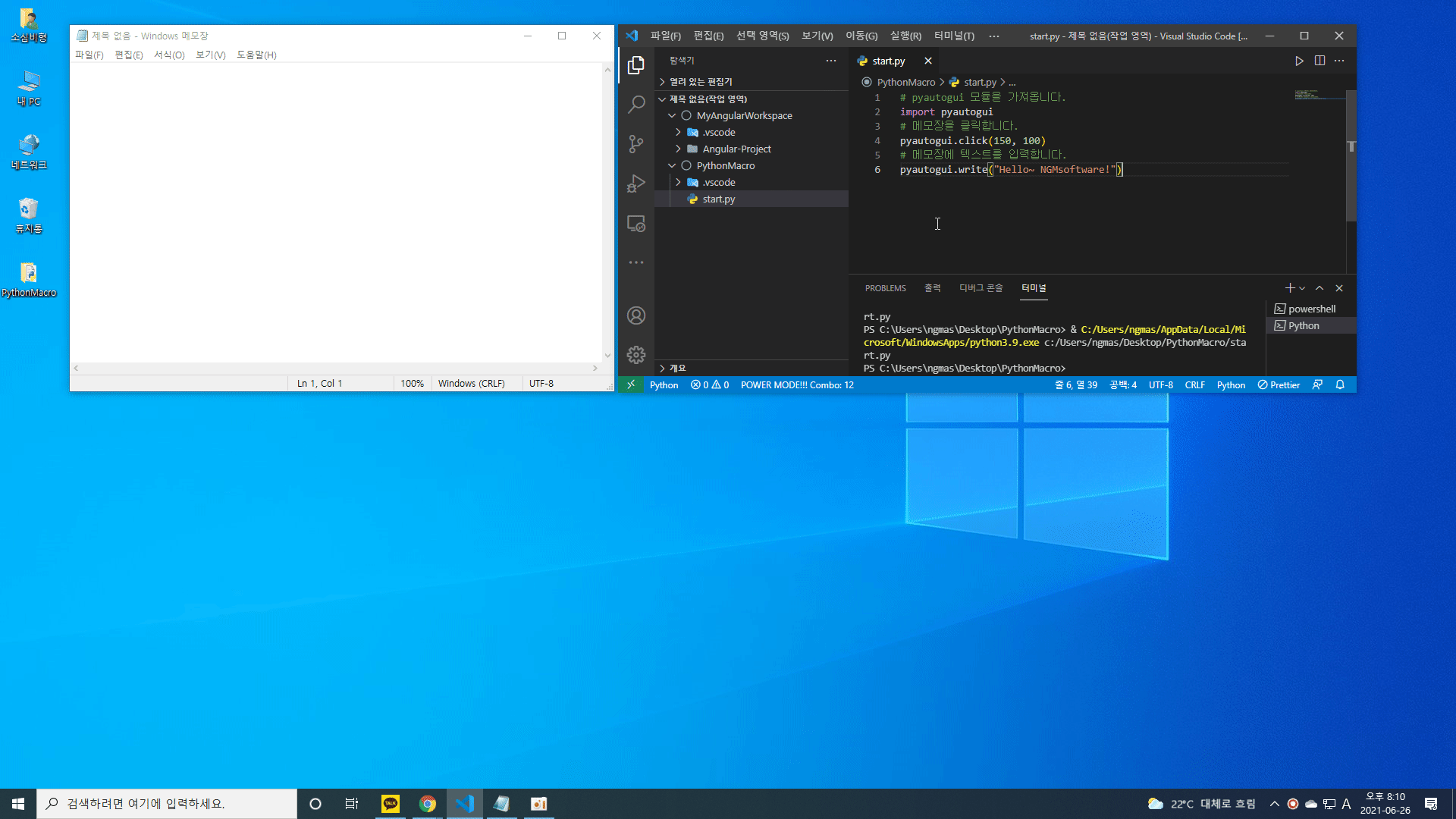Click Python interpreter at status bar left

click(664, 385)
